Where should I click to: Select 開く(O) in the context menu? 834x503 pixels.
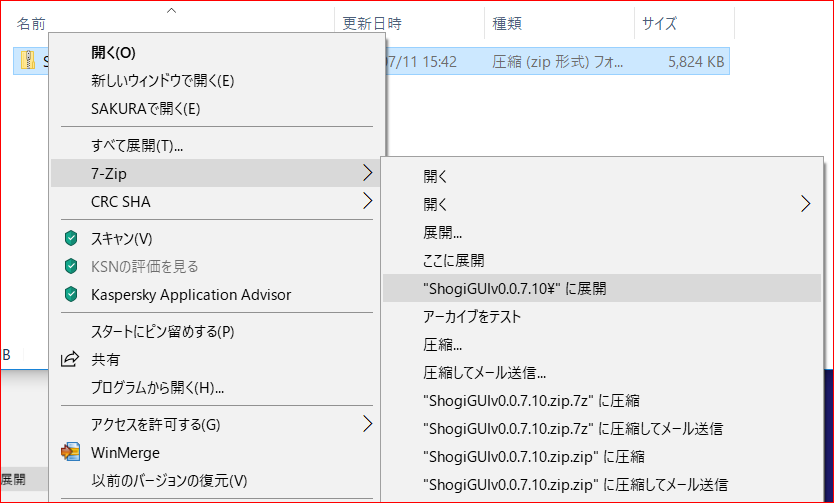pyautogui.click(x=217, y=53)
